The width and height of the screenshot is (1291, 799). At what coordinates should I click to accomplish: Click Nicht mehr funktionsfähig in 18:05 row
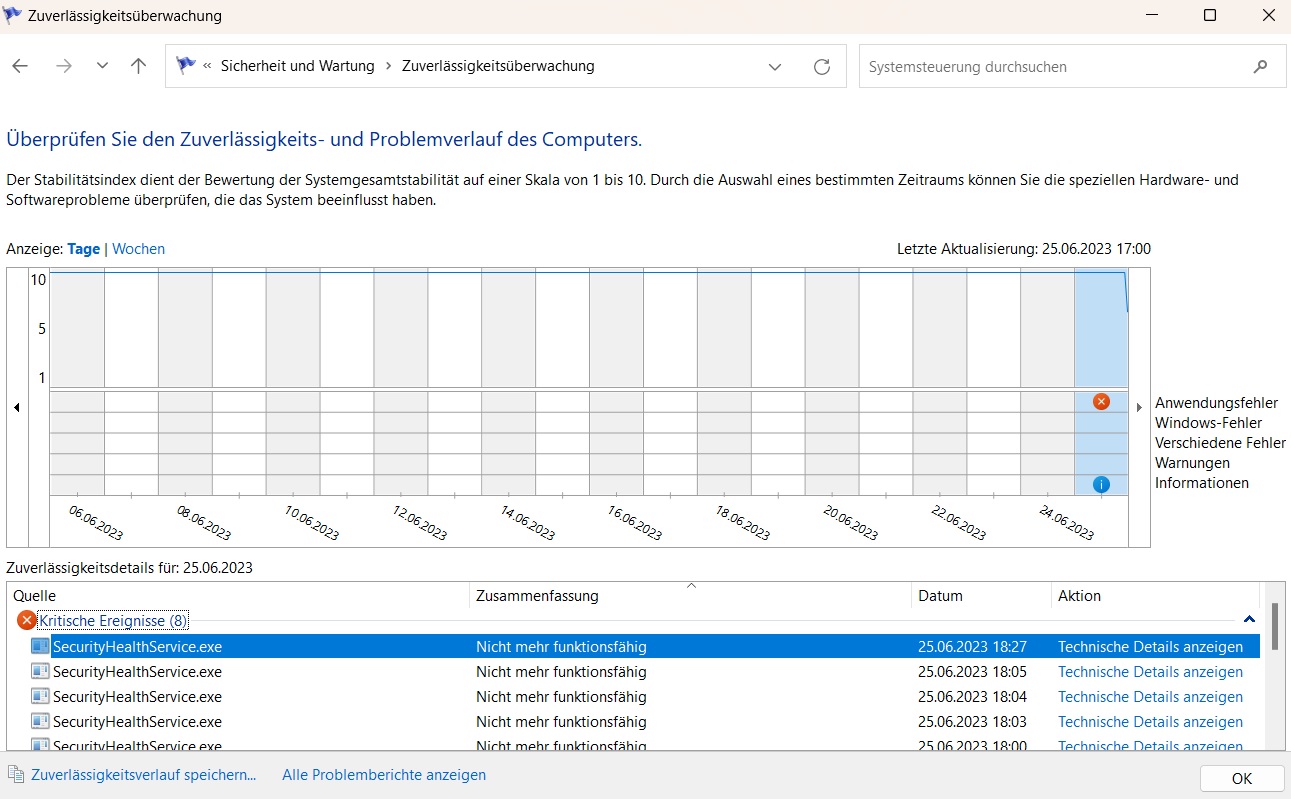[x=561, y=672]
